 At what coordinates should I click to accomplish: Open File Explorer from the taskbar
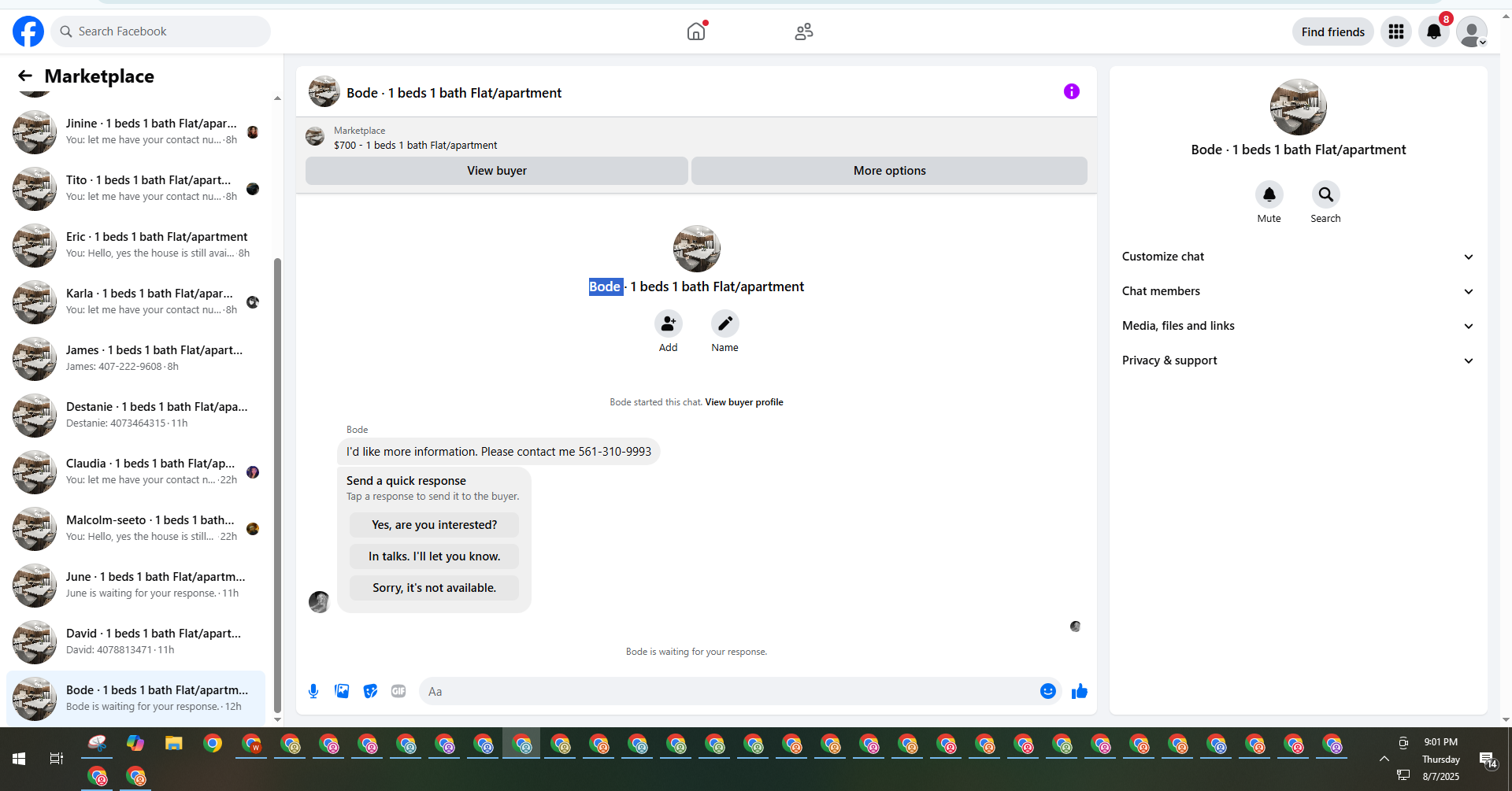[x=174, y=744]
